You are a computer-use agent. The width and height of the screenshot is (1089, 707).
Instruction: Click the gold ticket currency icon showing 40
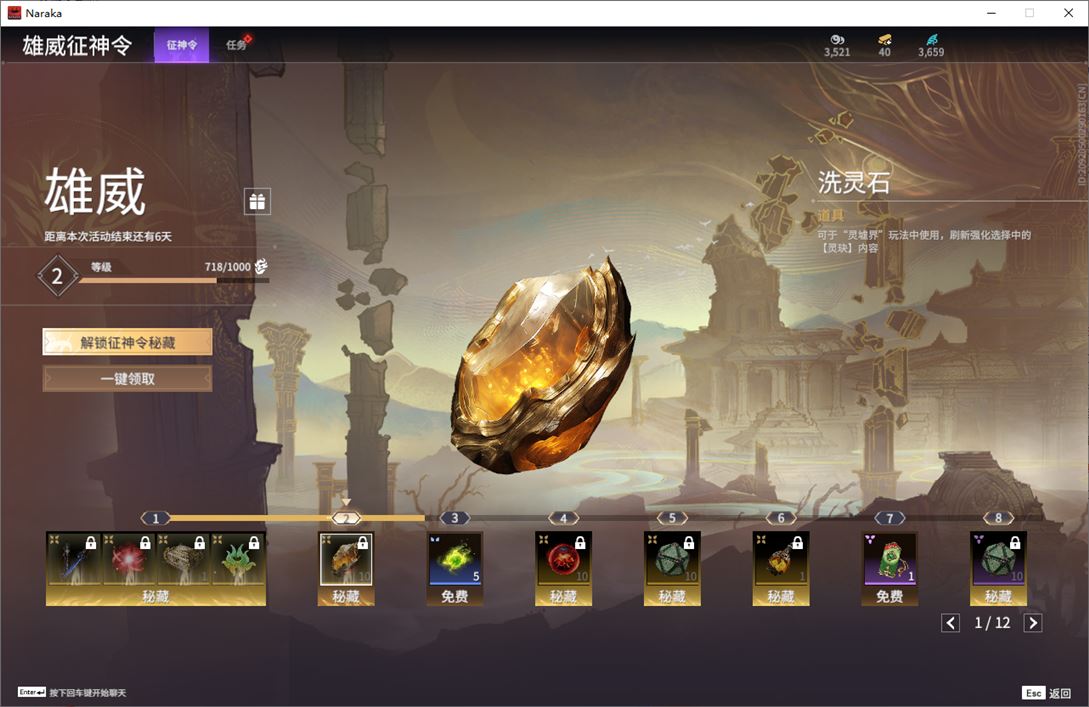pos(884,40)
